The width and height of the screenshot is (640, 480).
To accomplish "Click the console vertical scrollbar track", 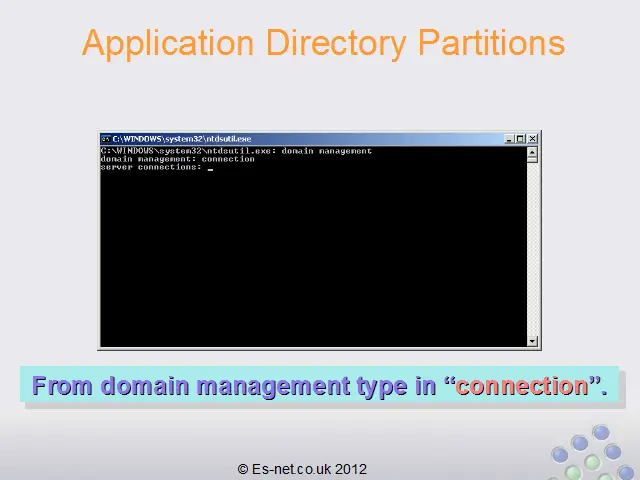I will (532, 250).
